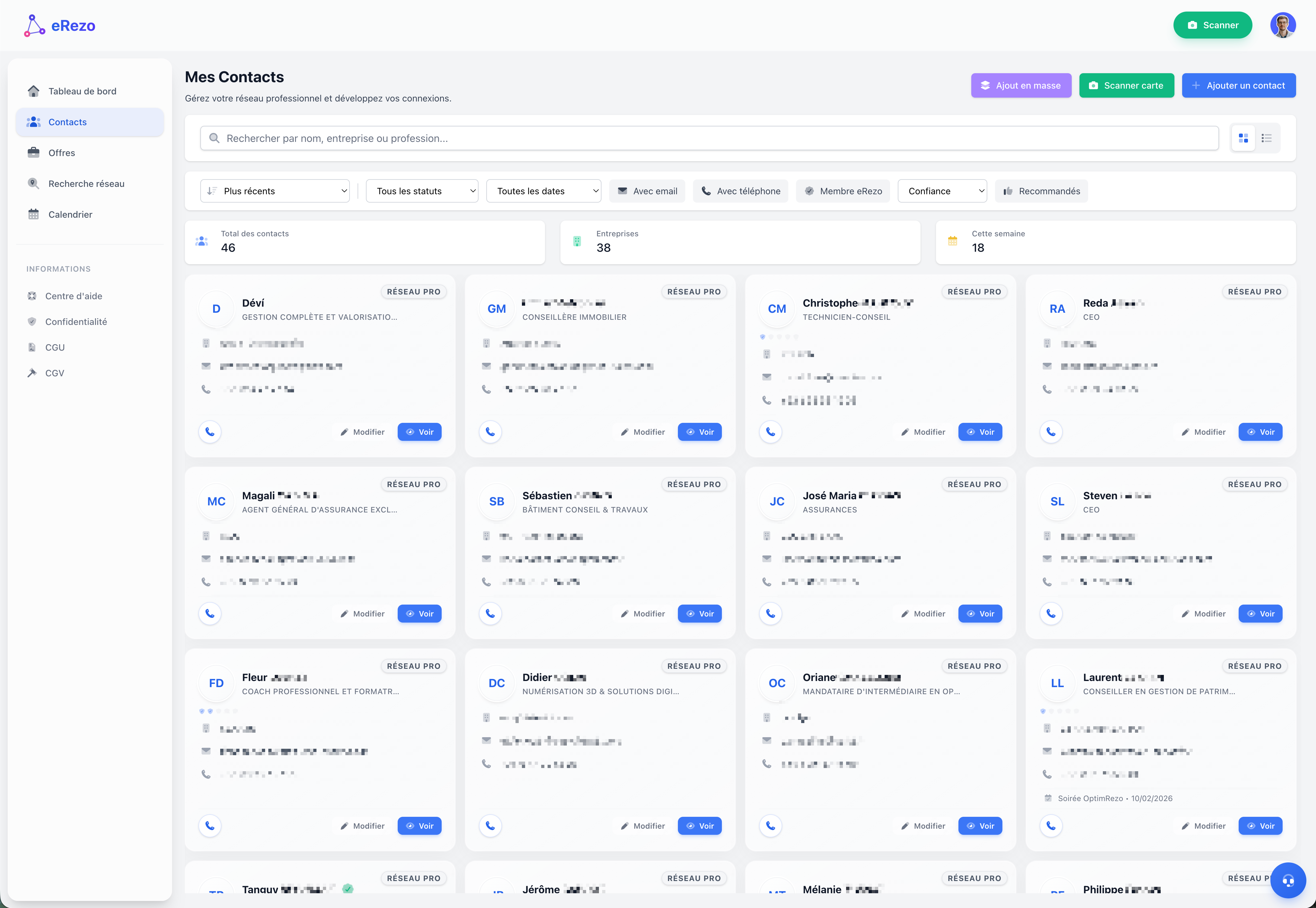The image size is (1316, 908).
Task: Switch contacts to list view
Action: click(x=1267, y=138)
